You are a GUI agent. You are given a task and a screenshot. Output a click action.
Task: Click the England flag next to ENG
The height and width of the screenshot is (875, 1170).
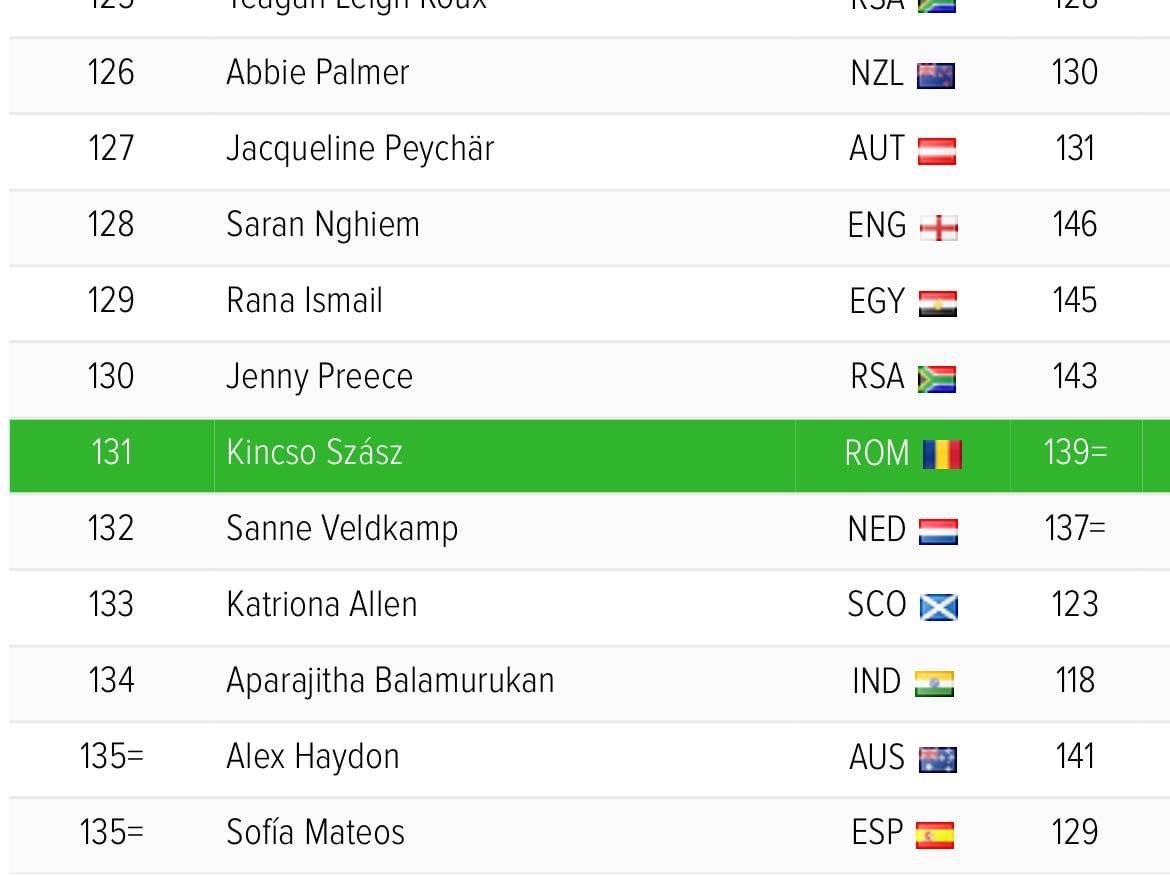pyautogui.click(x=938, y=228)
